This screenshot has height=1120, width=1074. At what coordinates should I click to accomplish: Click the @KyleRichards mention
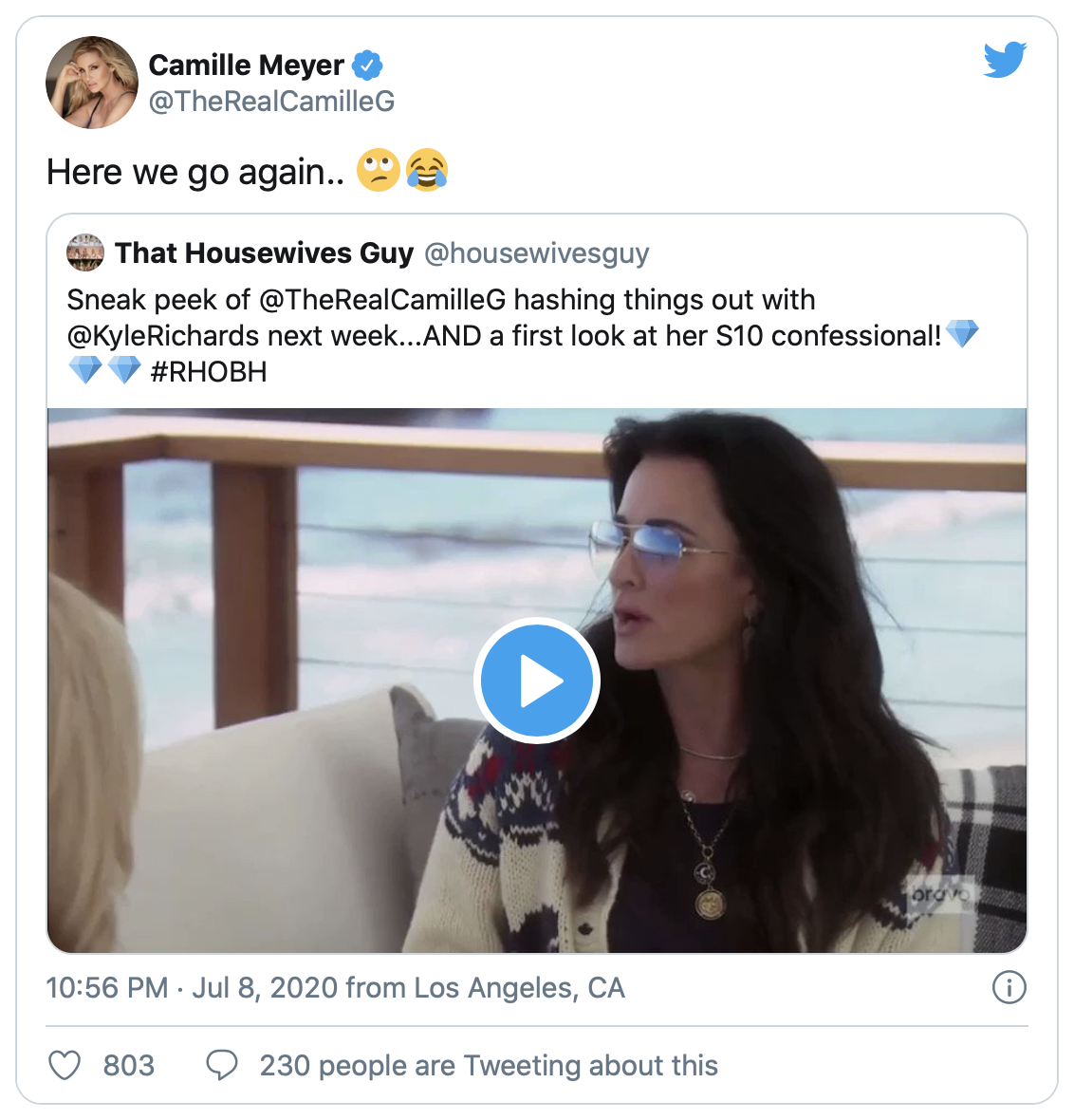[163, 336]
